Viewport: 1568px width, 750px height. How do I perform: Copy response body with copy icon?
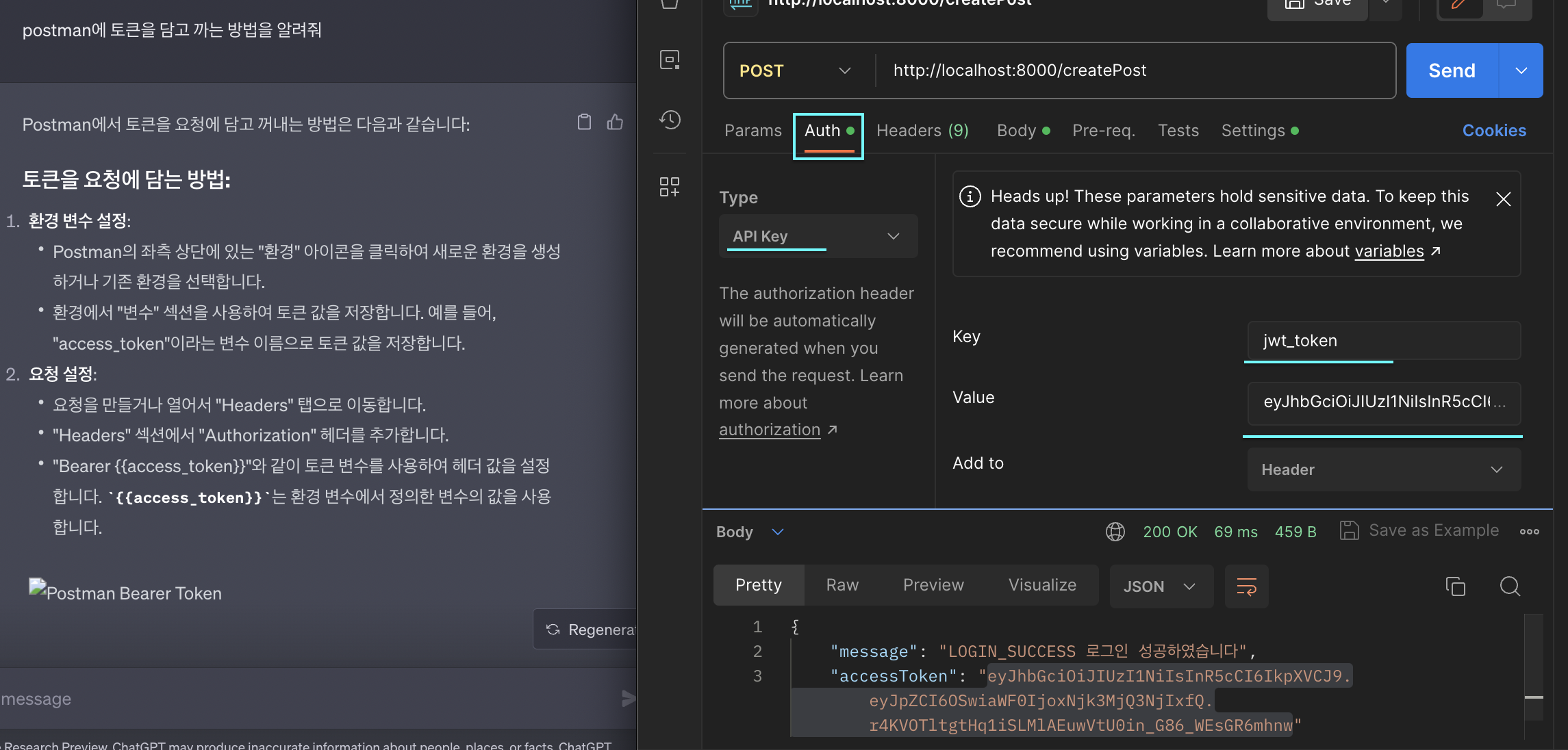[x=1455, y=586]
